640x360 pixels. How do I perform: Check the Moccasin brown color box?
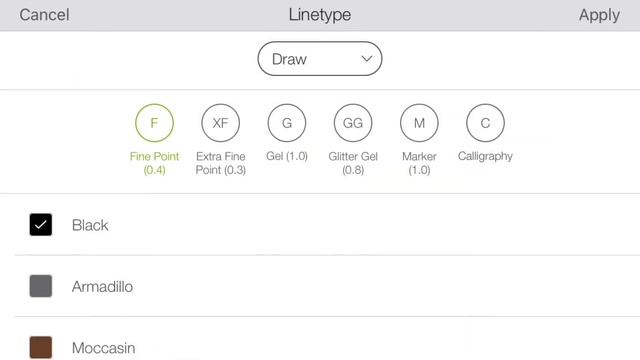(x=41, y=347)
